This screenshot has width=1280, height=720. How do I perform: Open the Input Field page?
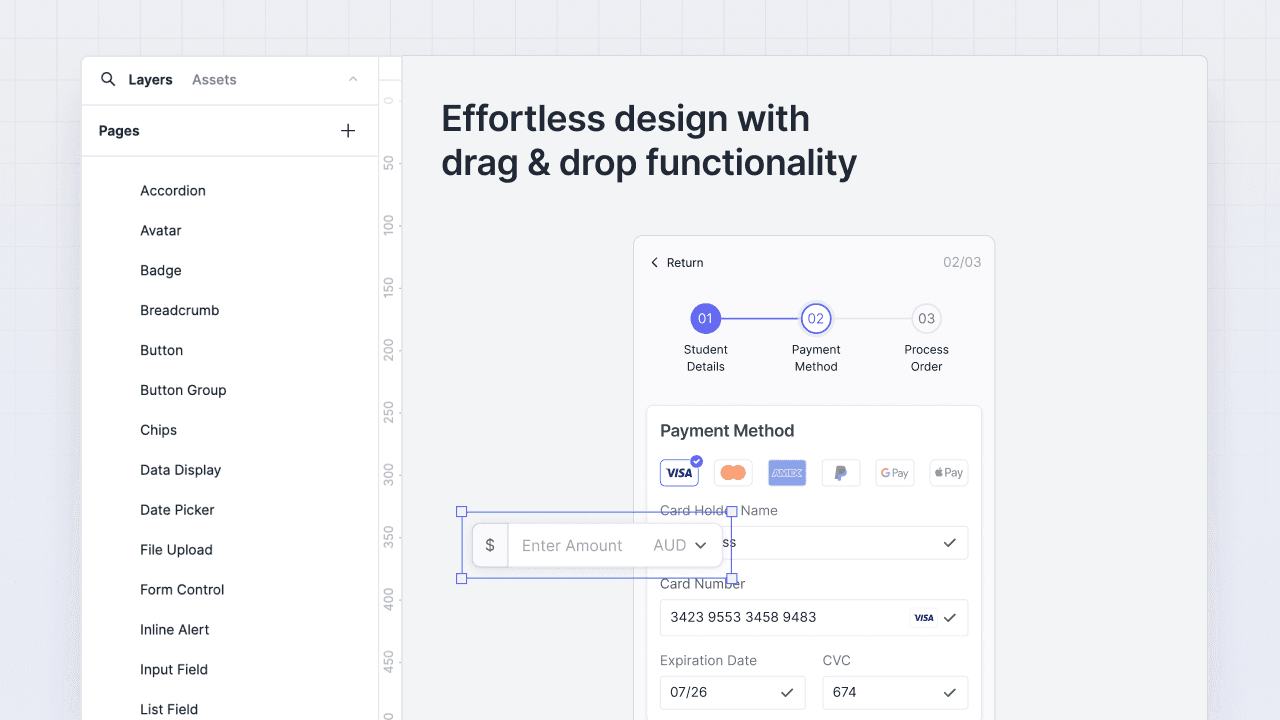(x=174, y=670)
